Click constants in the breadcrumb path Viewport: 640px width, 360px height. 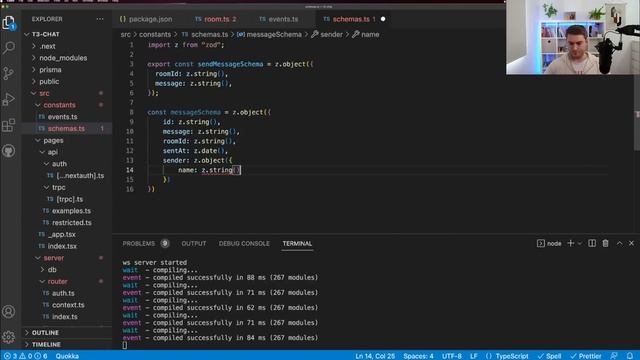click(155, 35)
